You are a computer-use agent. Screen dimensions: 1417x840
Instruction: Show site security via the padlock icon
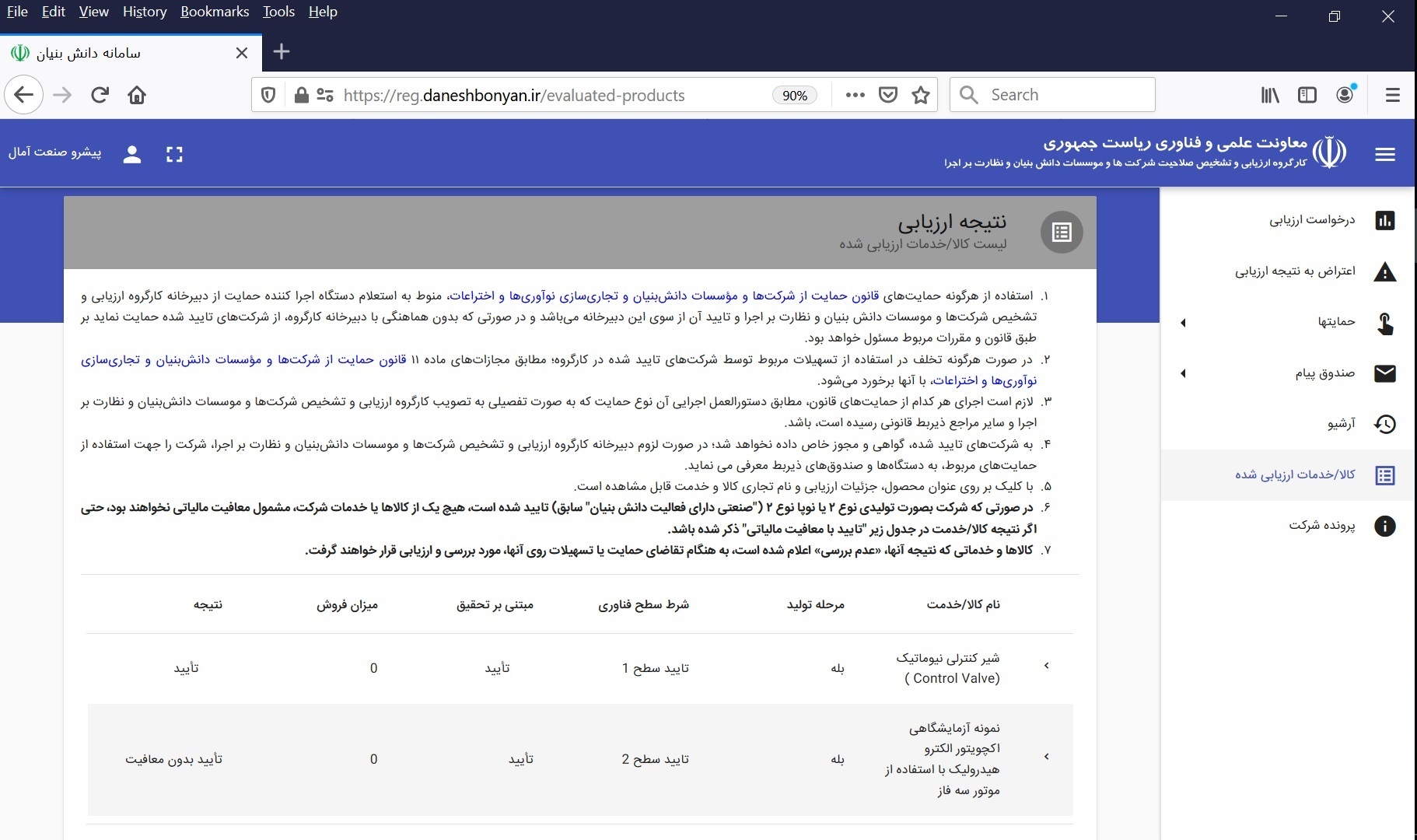coord(302,95)
